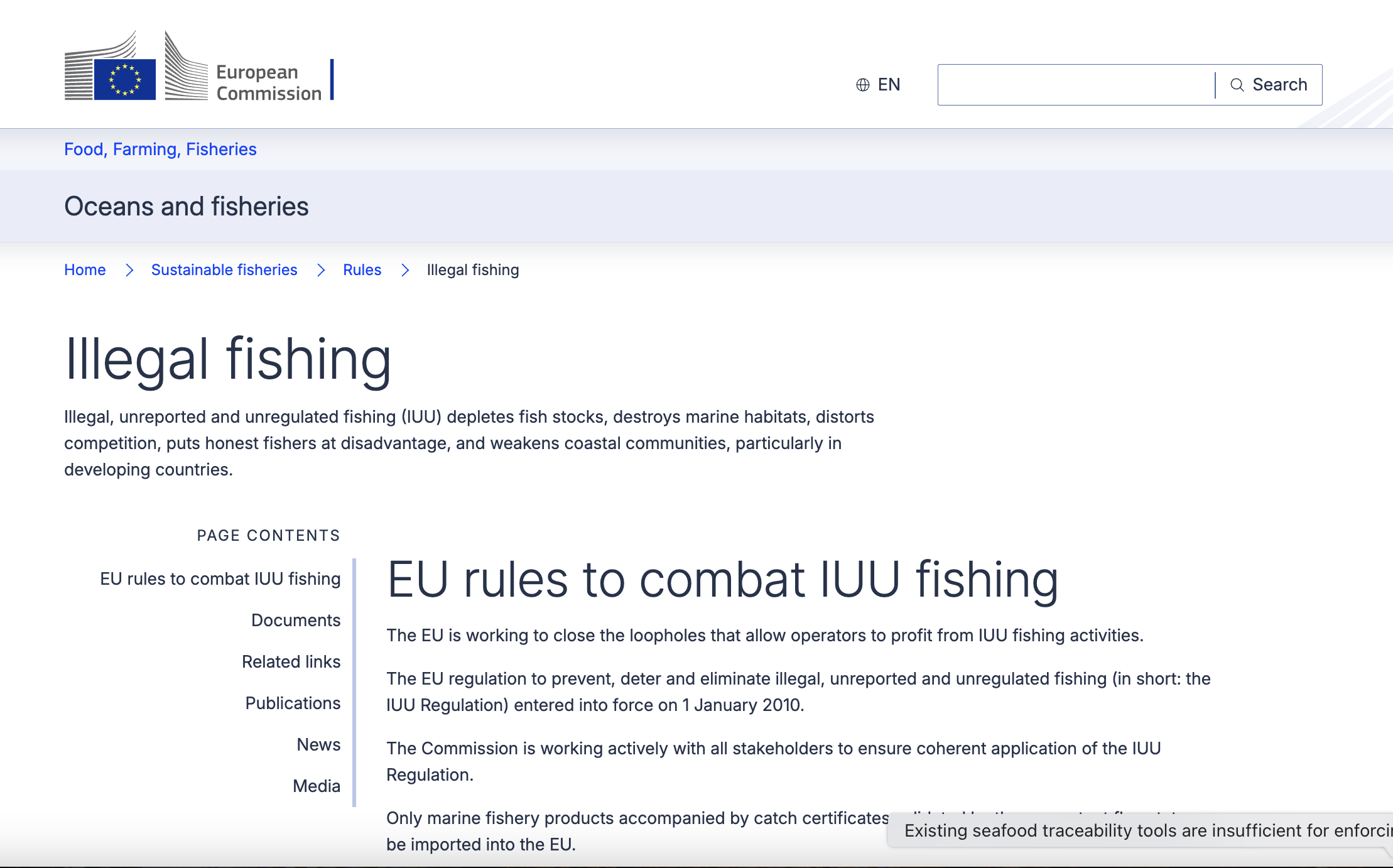Click chevron after Home breadcrumb
The height and width of the screenshot is (868, 1393).
point(129,270)
